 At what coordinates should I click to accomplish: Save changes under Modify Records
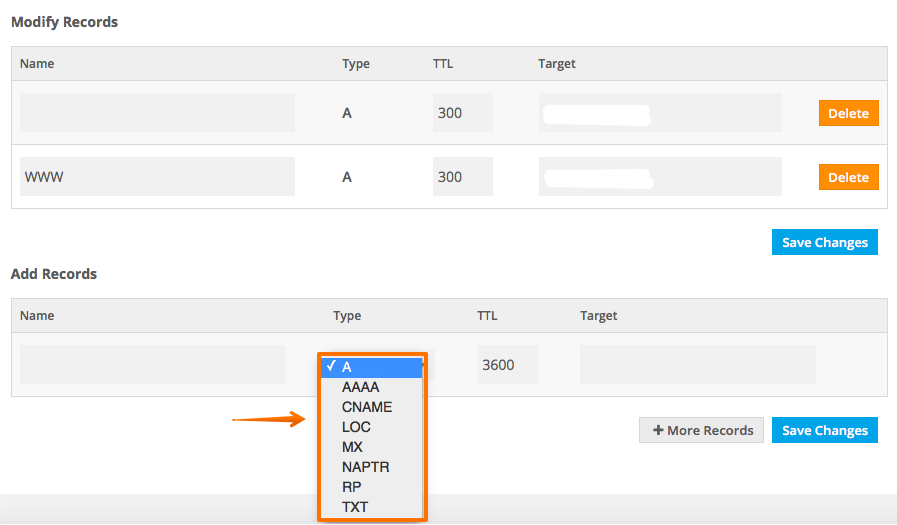[824, 242]
